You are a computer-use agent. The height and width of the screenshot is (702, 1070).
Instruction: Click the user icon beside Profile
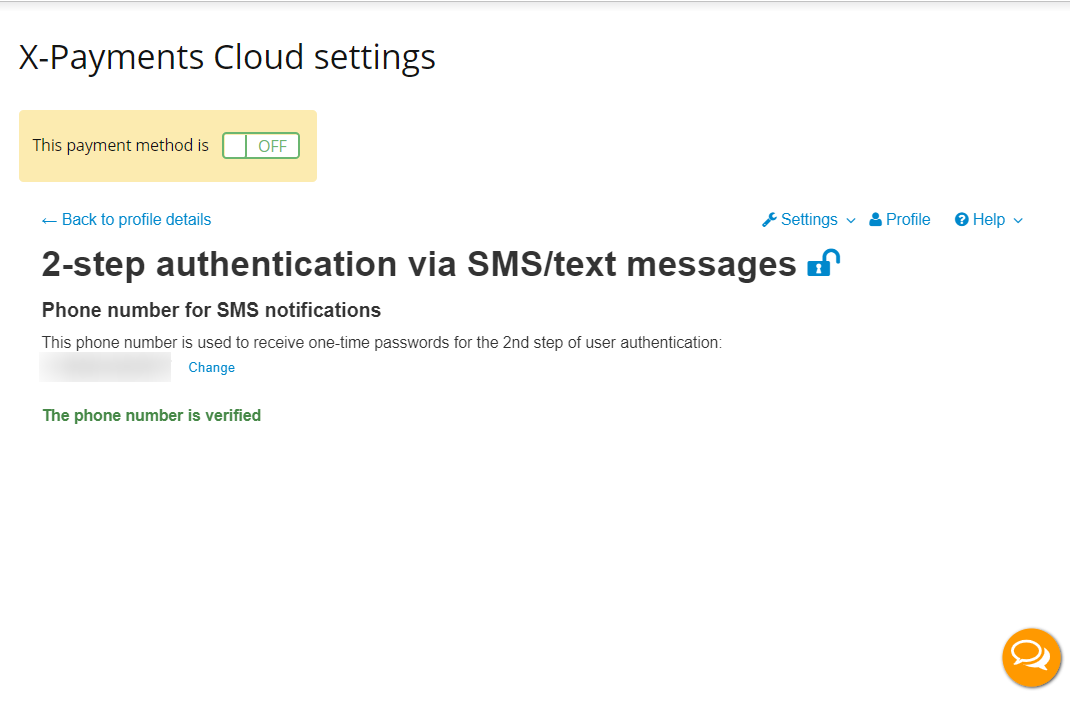click(875, 220)
